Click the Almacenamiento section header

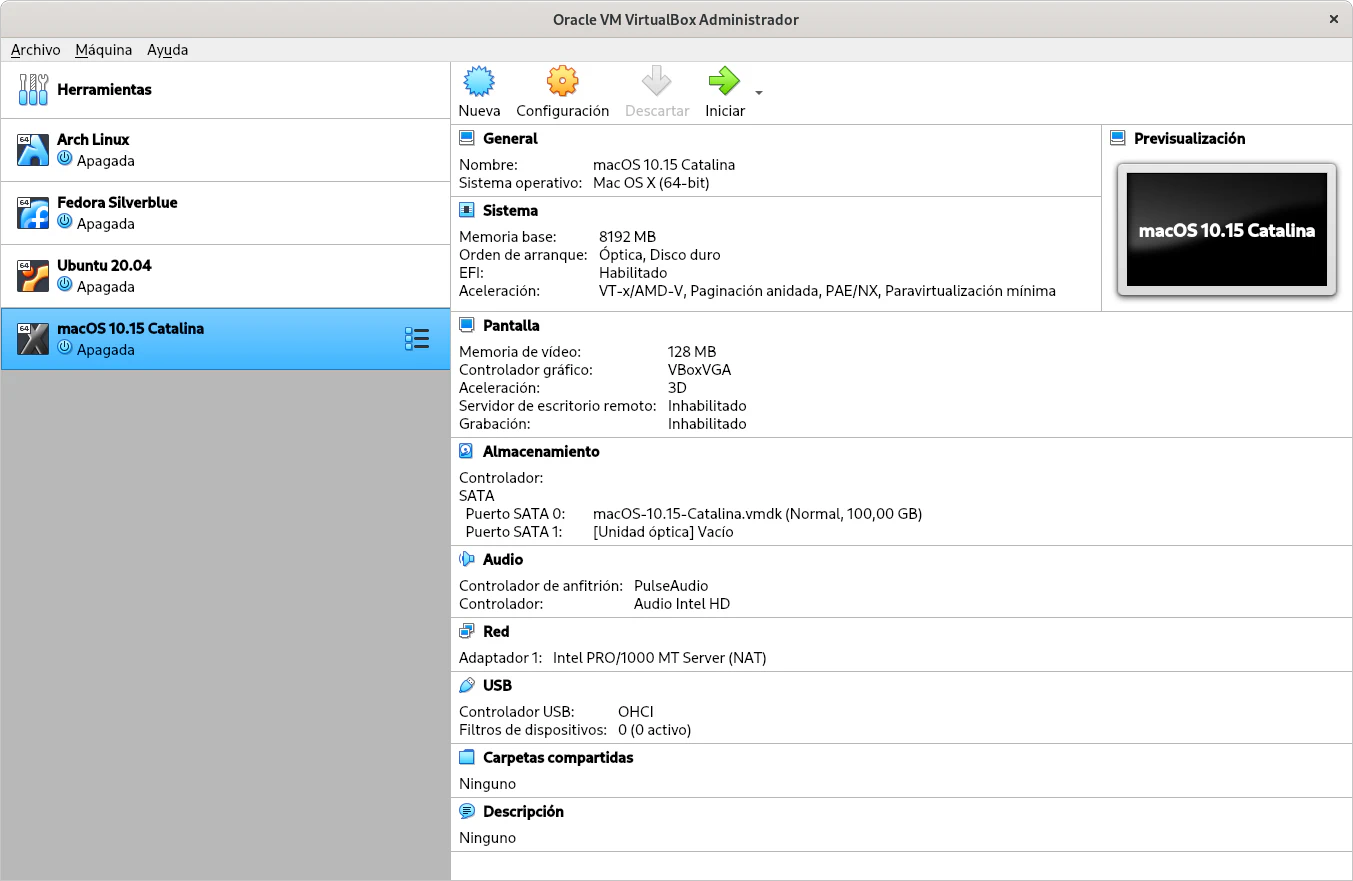coord(540,452)
